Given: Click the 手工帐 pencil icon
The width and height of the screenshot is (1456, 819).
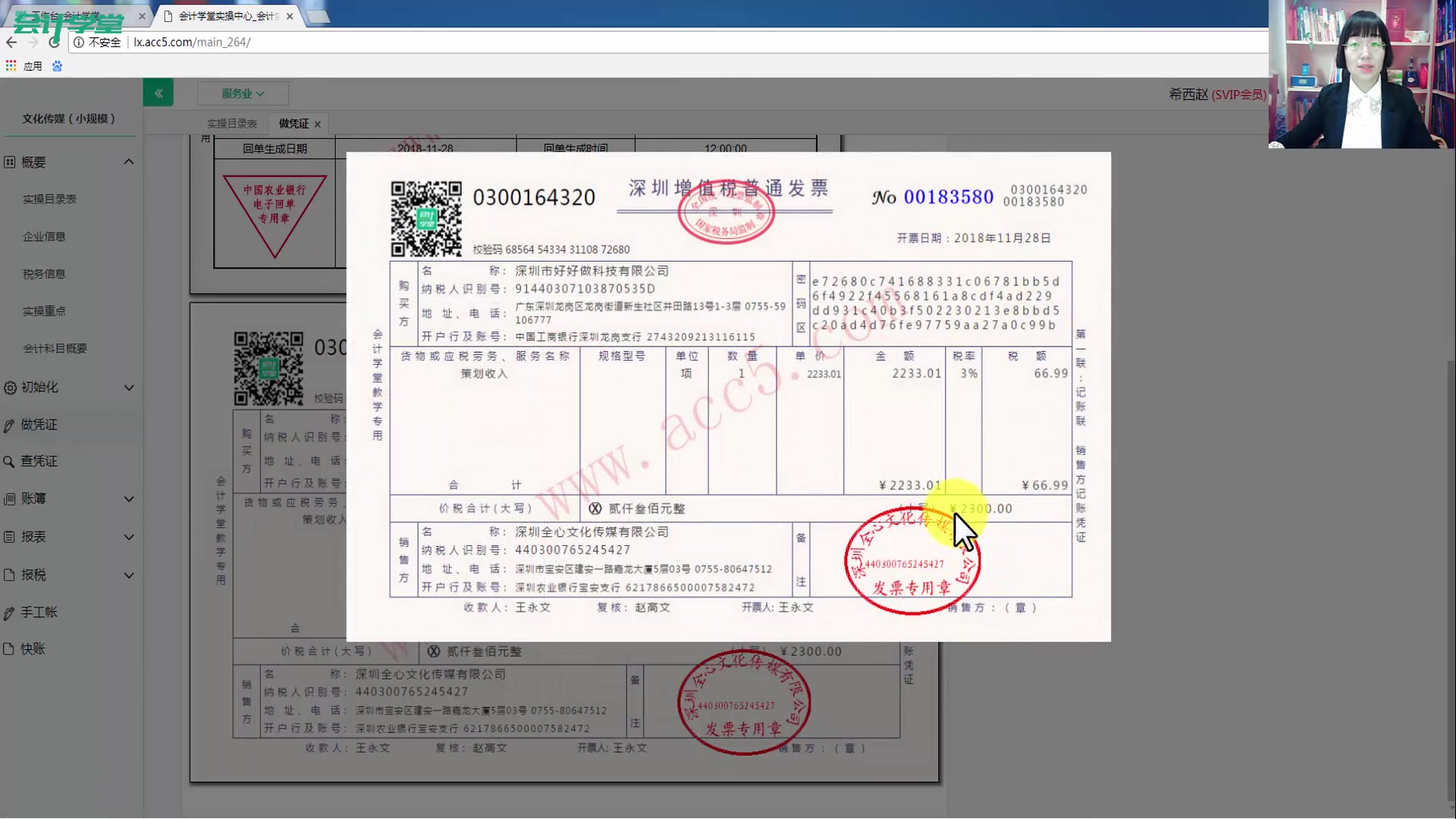Looking at the screenshot, I should 9,613.
